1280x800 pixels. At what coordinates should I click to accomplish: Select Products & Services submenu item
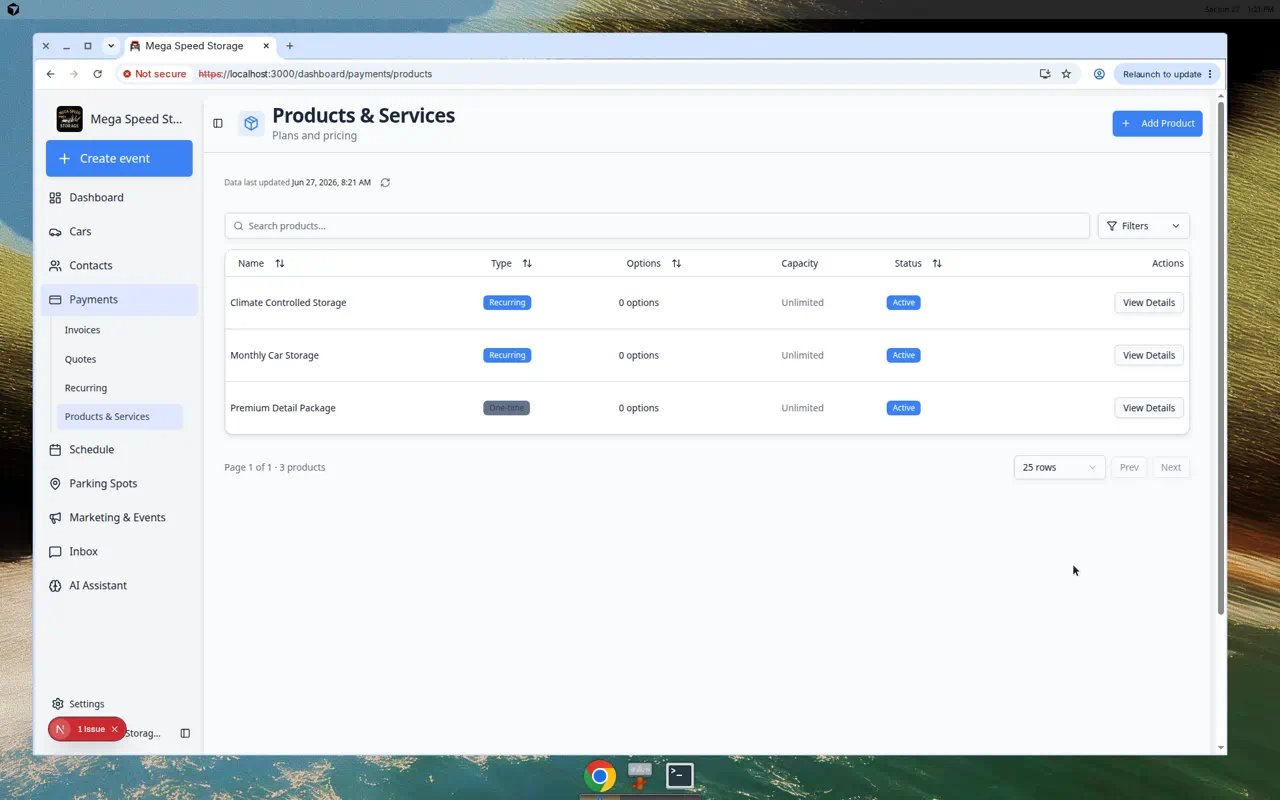coord(119,416)
